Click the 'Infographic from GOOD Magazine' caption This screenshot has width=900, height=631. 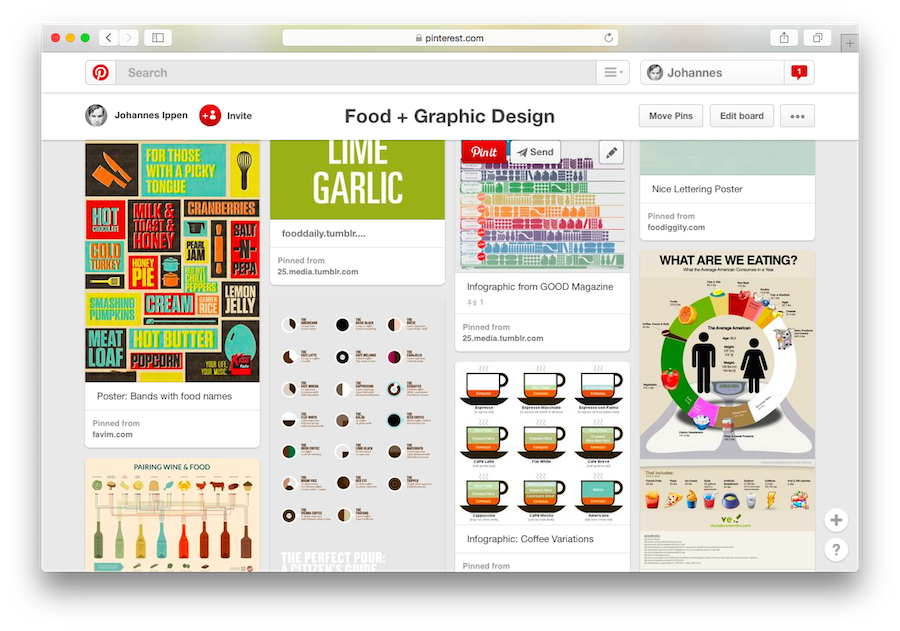tap(540, 287)
